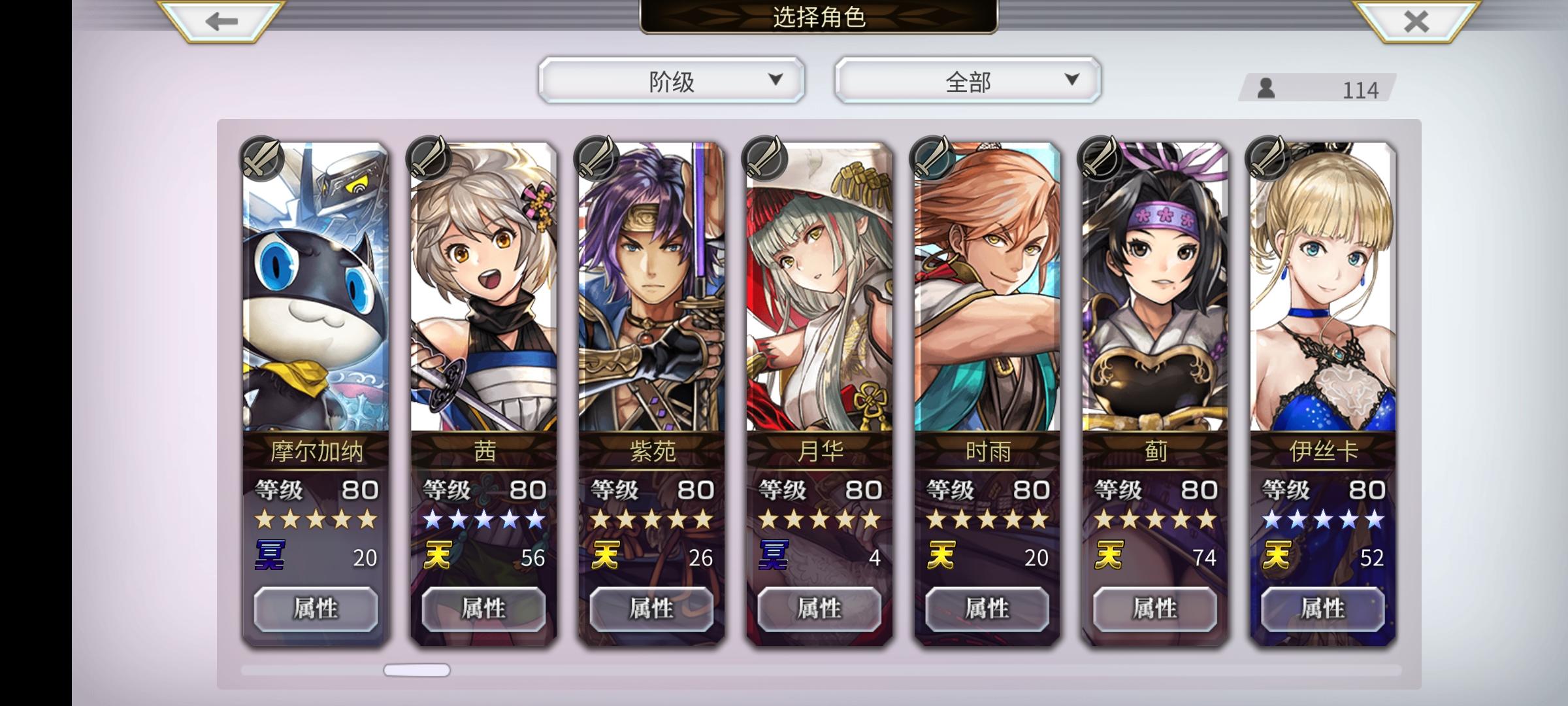The width and height of the screenshot is (1568, 706).
Task: Click the sword class icon on 摩尔加纳
Action: coord(261,158)
